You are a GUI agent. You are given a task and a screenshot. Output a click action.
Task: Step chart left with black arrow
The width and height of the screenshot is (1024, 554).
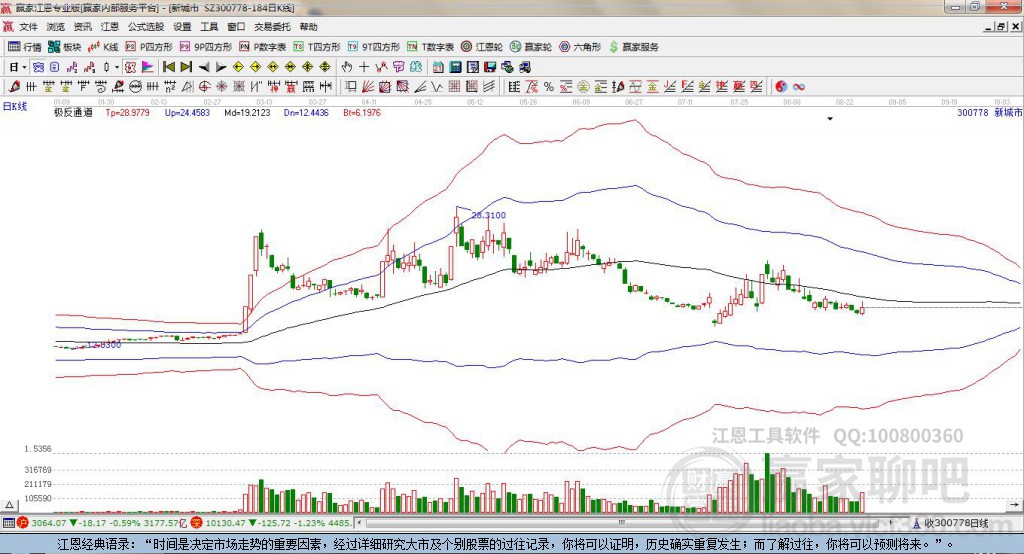(x=204, y=67)
